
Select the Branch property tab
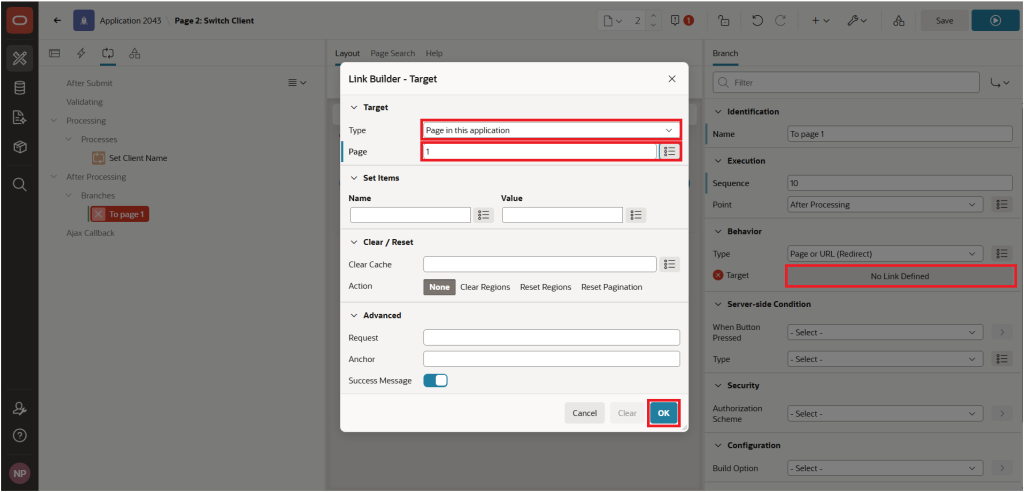click(725, 54)
